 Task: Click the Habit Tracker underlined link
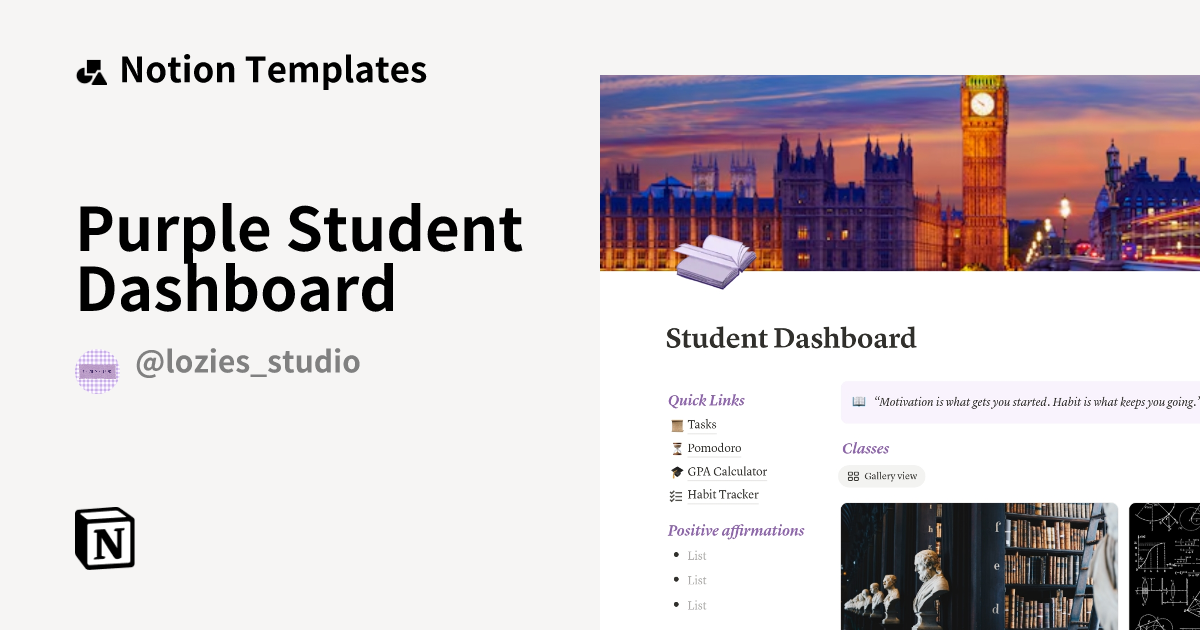point(722,494)
